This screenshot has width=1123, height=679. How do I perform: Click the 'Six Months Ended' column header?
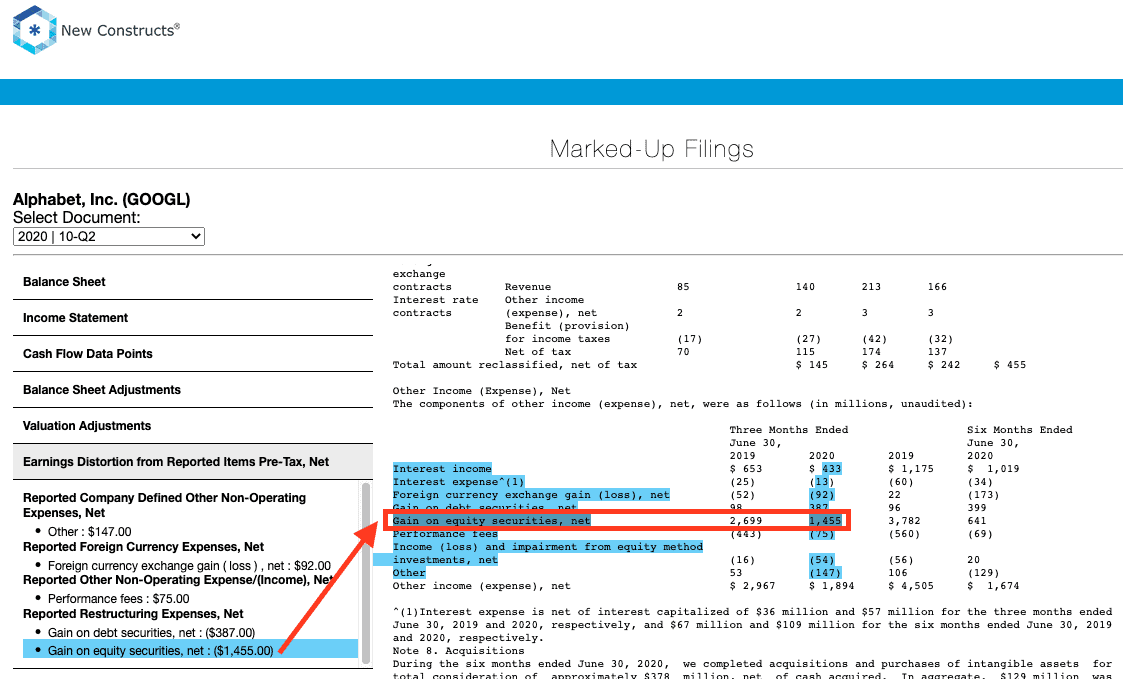tap(1020, 430)
